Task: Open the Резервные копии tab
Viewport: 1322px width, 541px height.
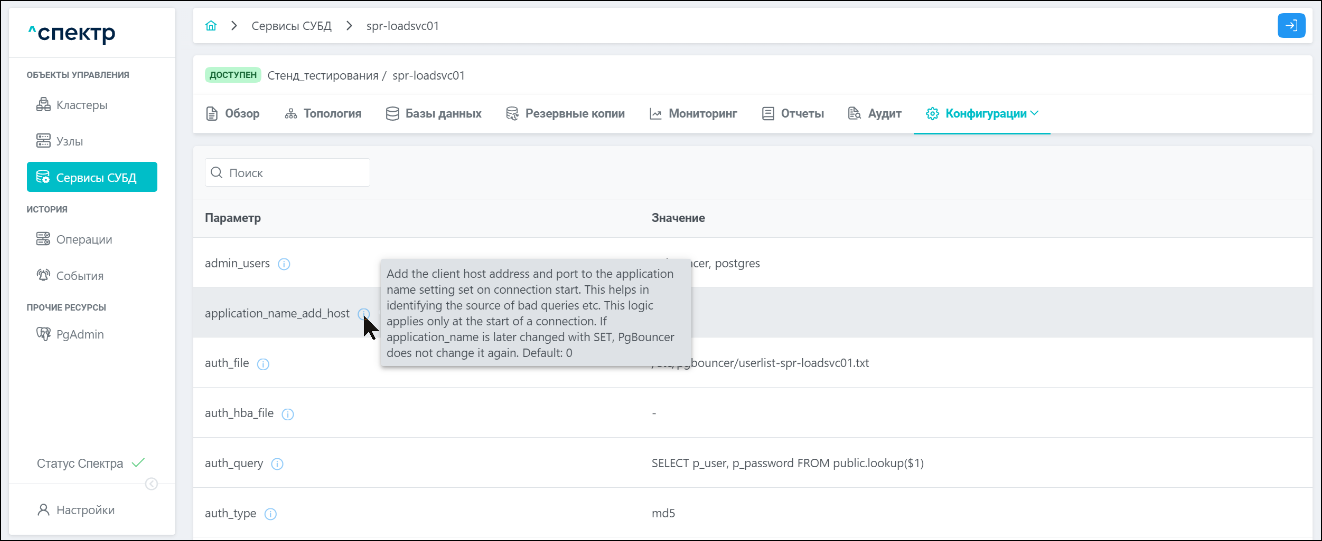Action: coord(565,114)
